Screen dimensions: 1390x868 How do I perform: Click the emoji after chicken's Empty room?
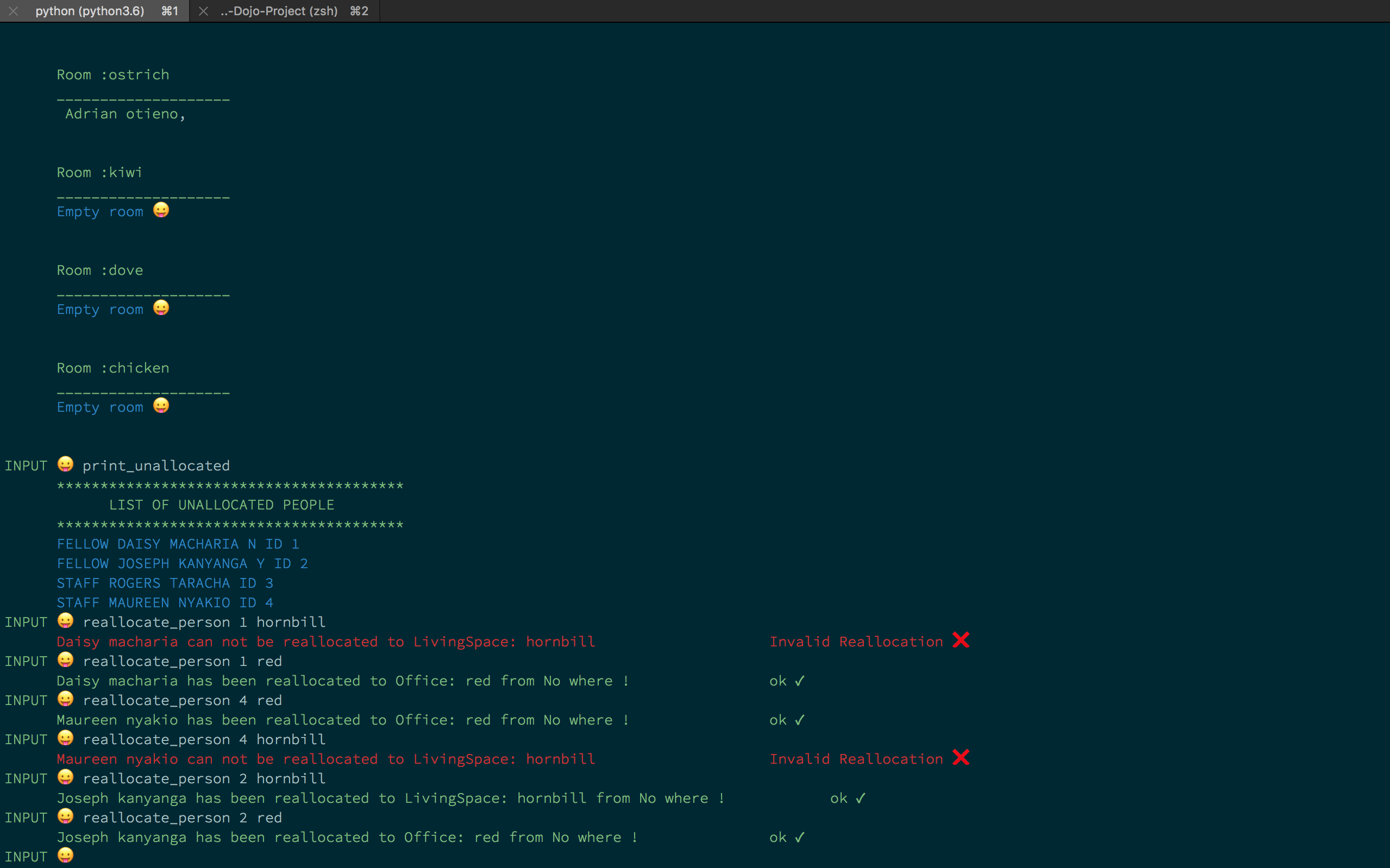[161, 405]
